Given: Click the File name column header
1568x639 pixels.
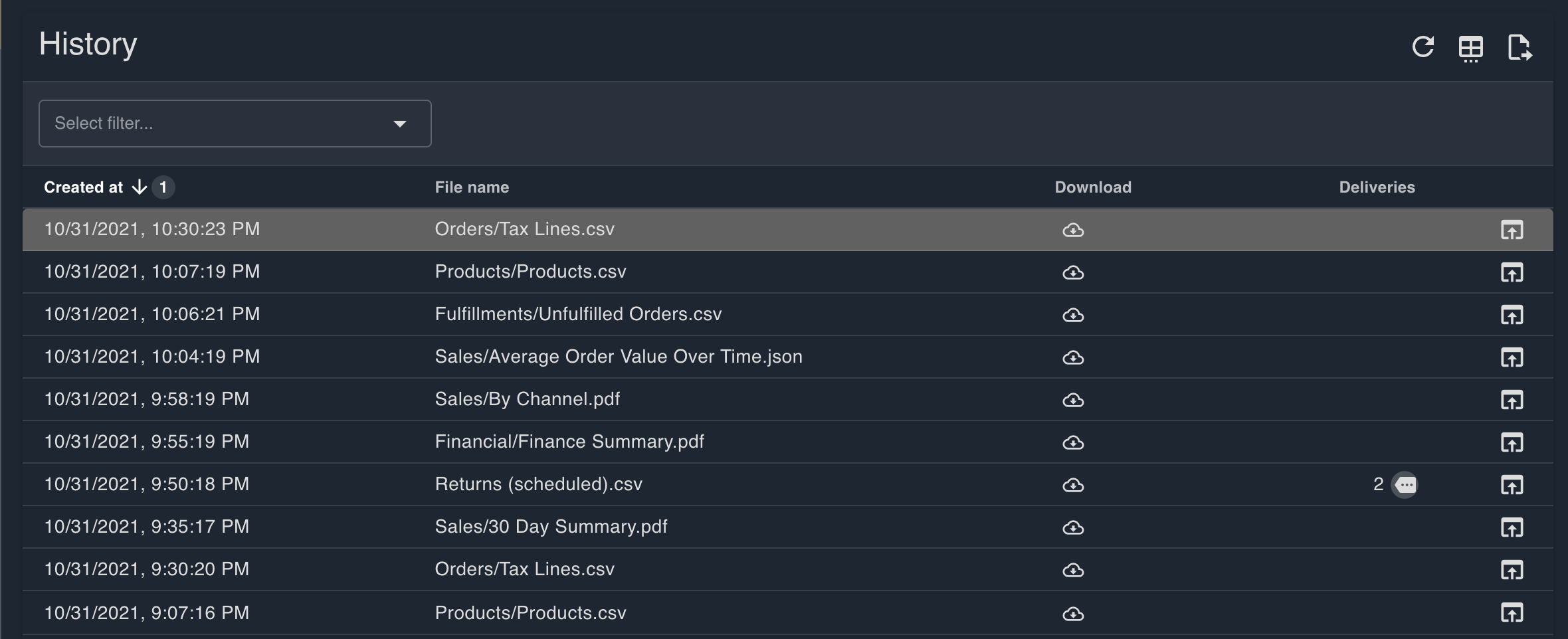Looking at the screenshot, I should pyautogui.click(x=472, y=187).
